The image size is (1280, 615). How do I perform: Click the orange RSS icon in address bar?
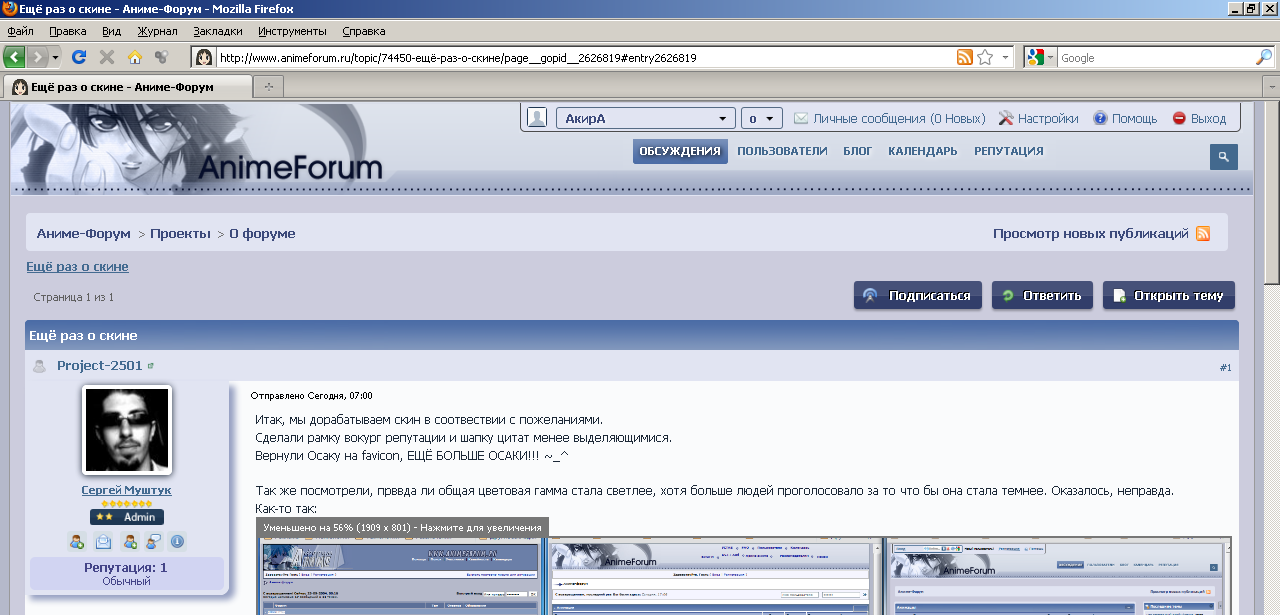pos(964,57)
